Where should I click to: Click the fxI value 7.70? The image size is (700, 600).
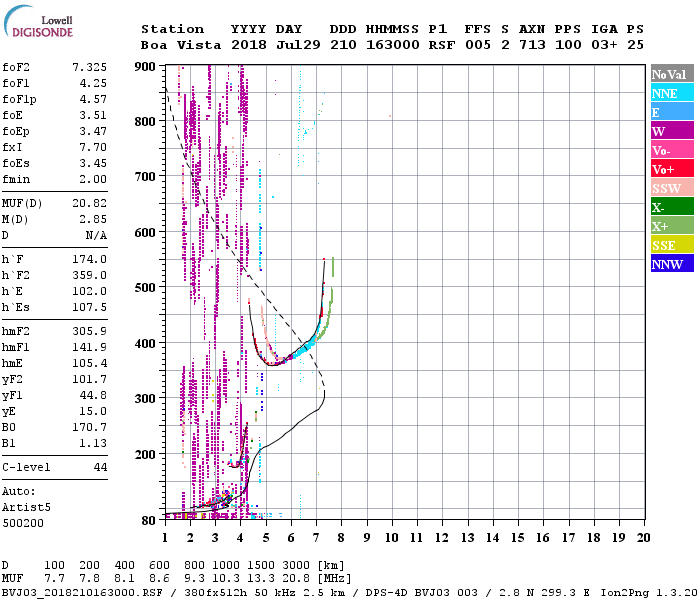tap(93, 147)
